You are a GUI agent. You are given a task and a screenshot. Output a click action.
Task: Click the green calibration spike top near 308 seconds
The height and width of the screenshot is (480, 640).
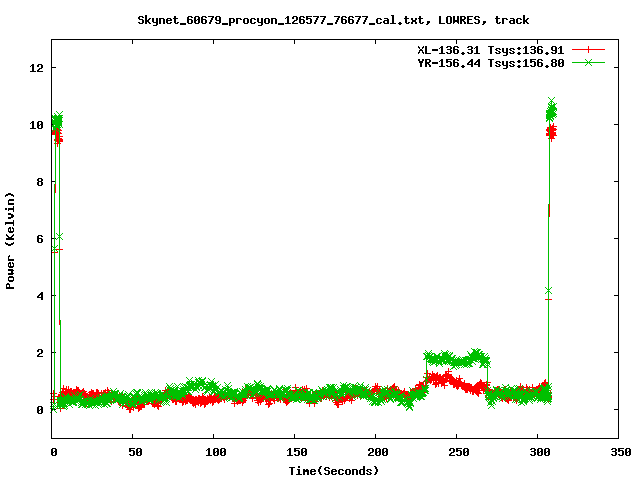551,111
